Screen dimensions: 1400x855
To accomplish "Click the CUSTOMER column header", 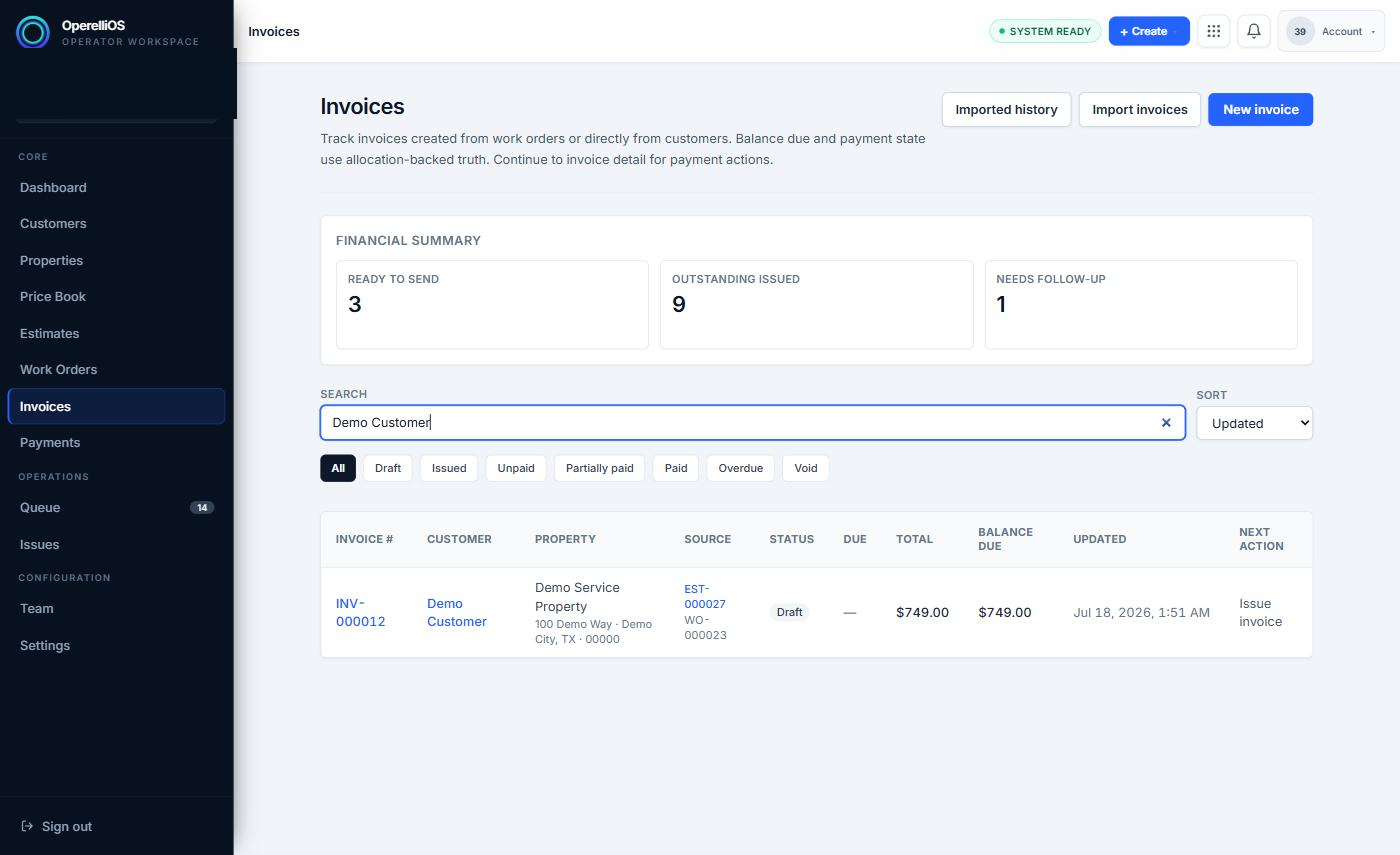I will pyautogui.click(x=459, y=540).
